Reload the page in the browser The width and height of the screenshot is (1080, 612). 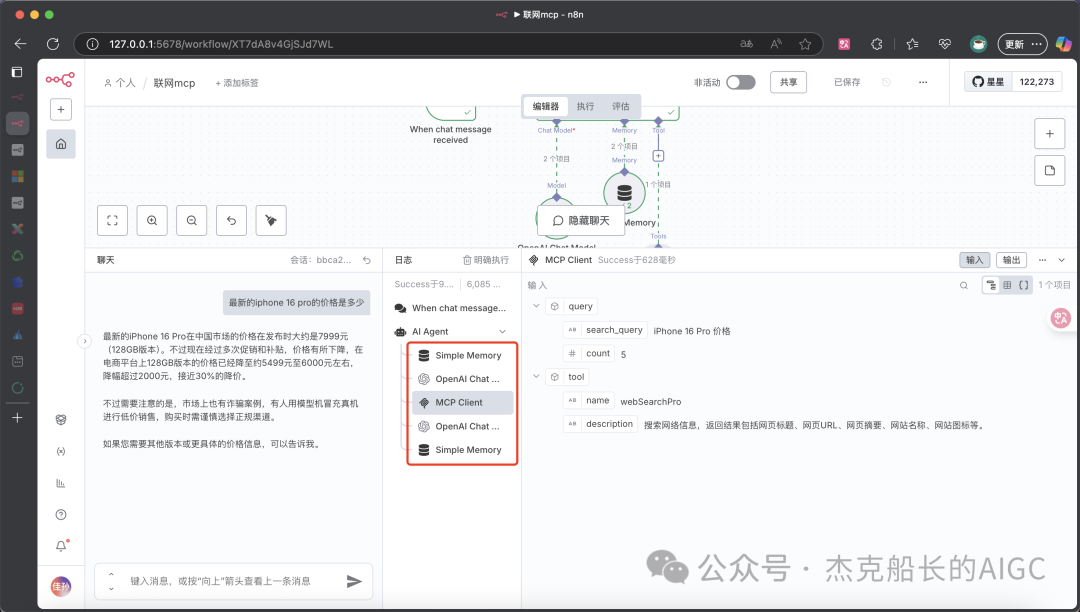click(x=53, y=44)
